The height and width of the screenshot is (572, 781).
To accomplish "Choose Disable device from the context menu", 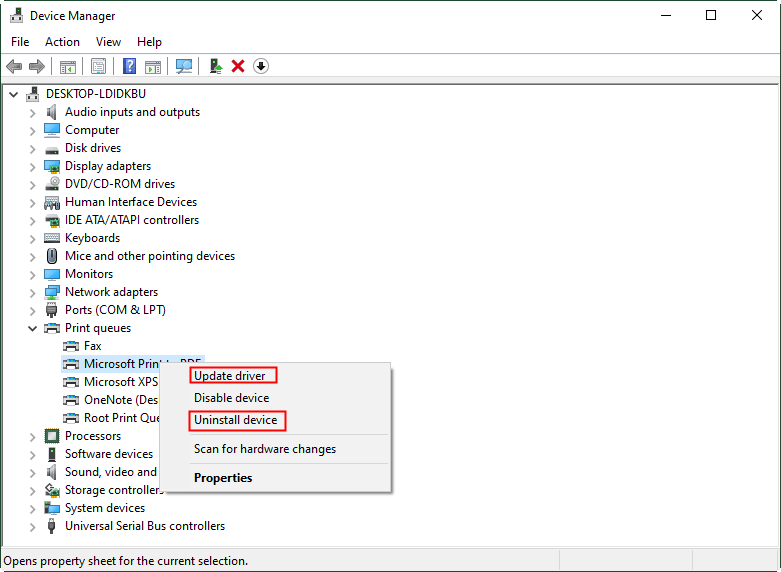I will pyautogui.click(x=275, y=398).
